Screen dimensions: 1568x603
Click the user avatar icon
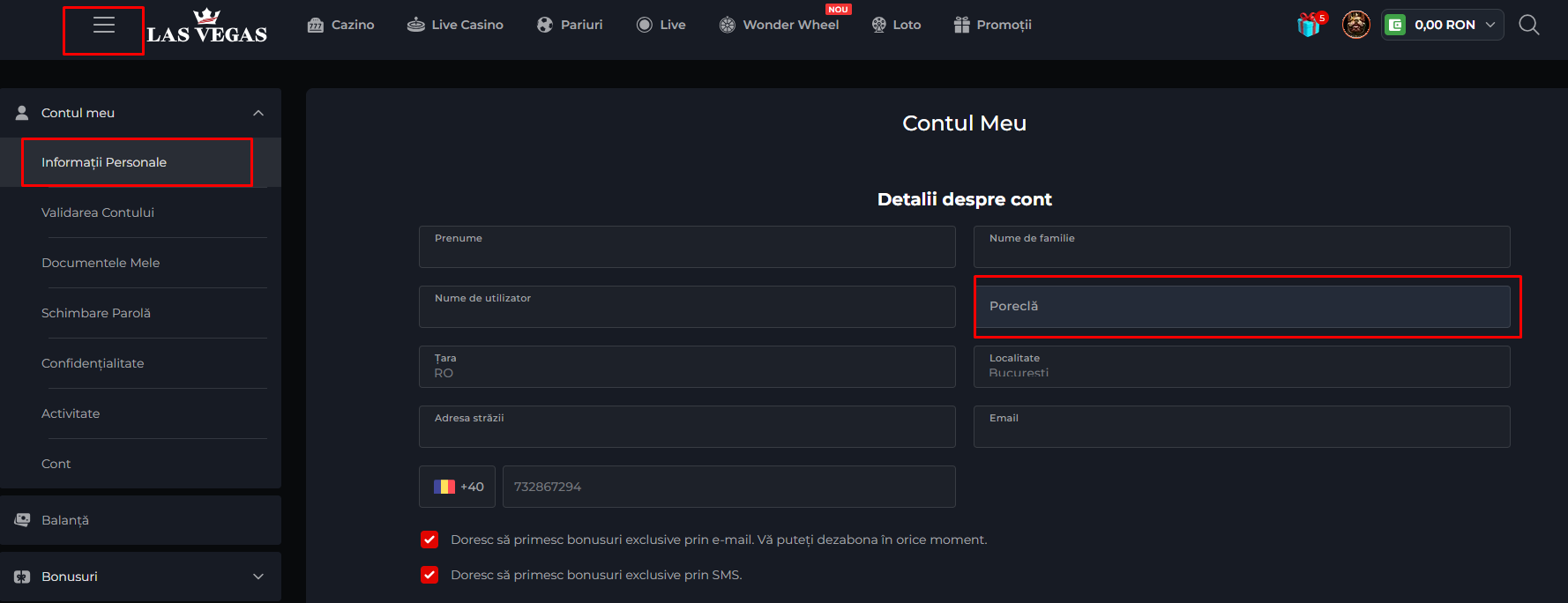[1355, 25]
